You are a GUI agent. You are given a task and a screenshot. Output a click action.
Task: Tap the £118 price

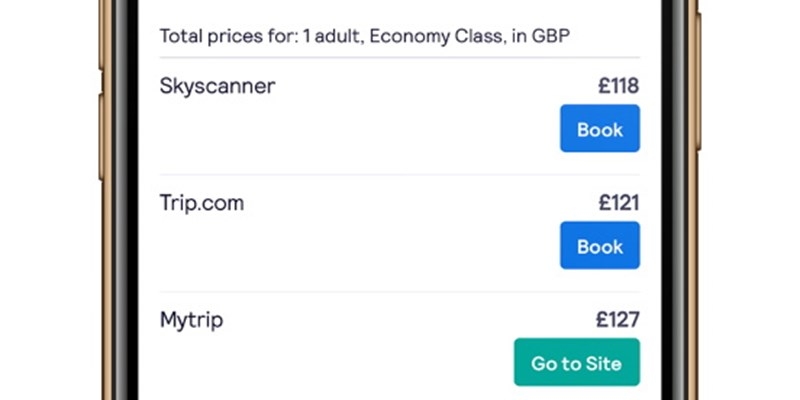pyautogui.click(x=618, y=86)
